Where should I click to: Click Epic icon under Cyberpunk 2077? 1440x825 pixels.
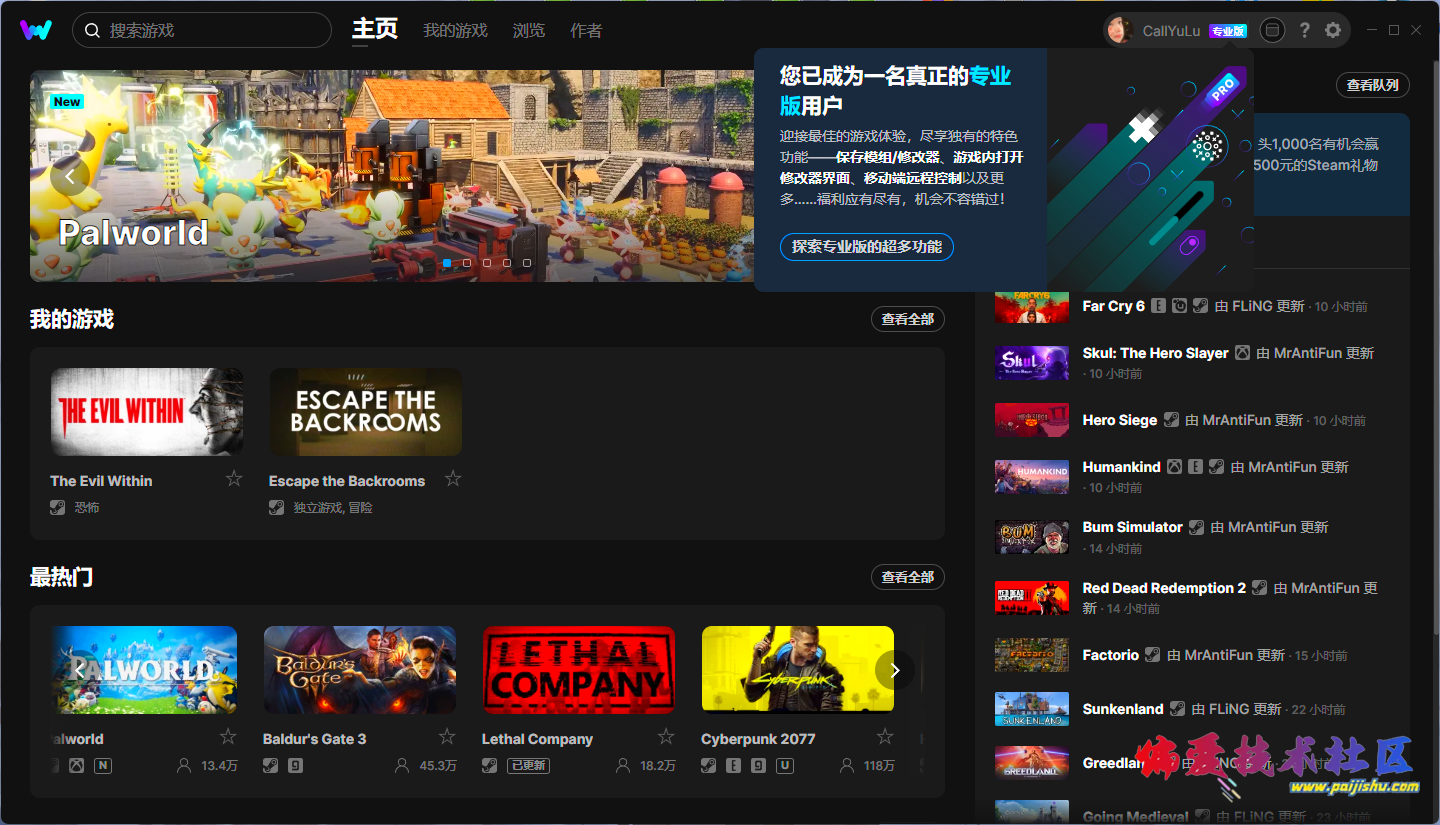tap(734, 766)
